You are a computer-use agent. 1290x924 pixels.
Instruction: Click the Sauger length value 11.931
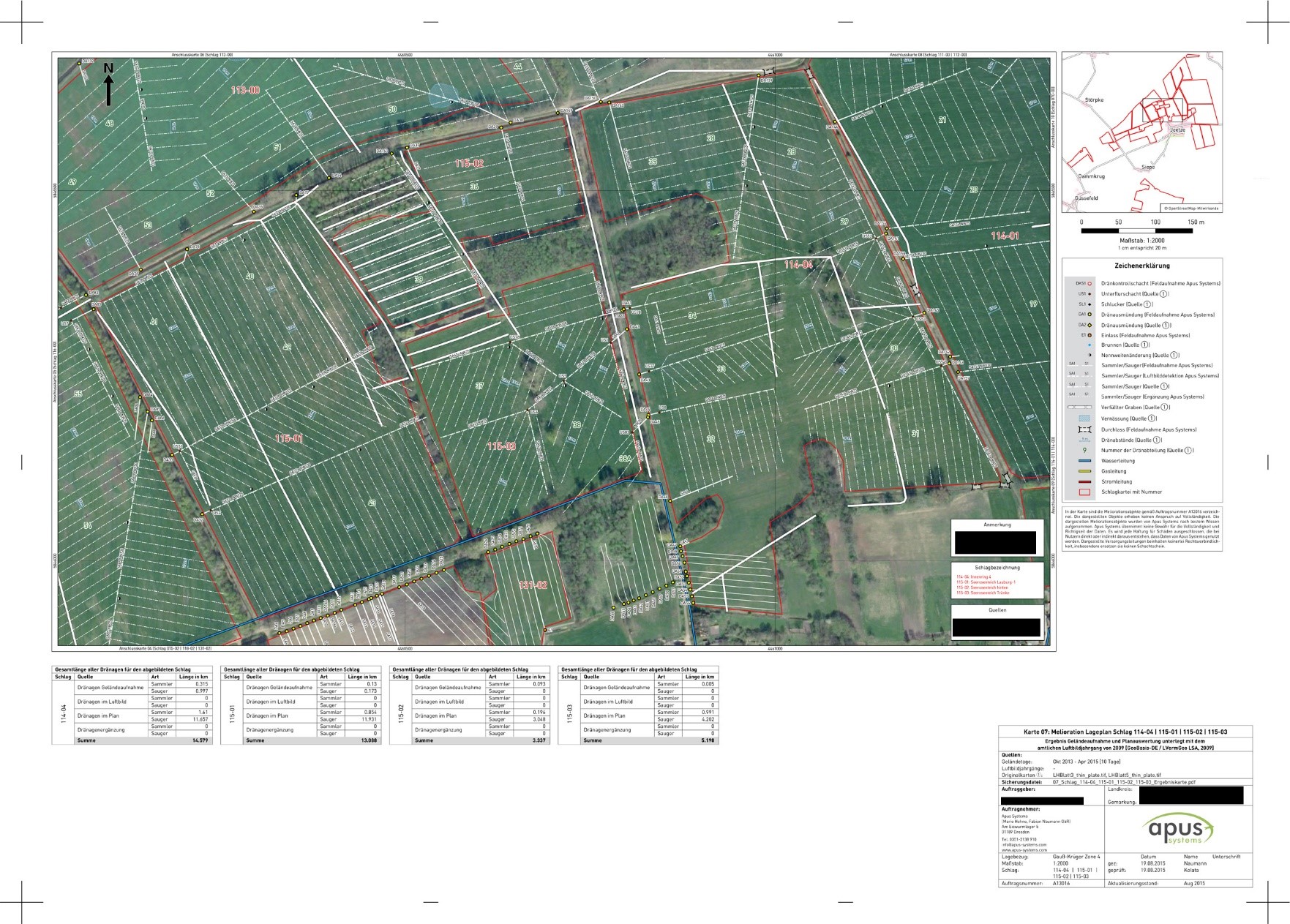[368, 719]
